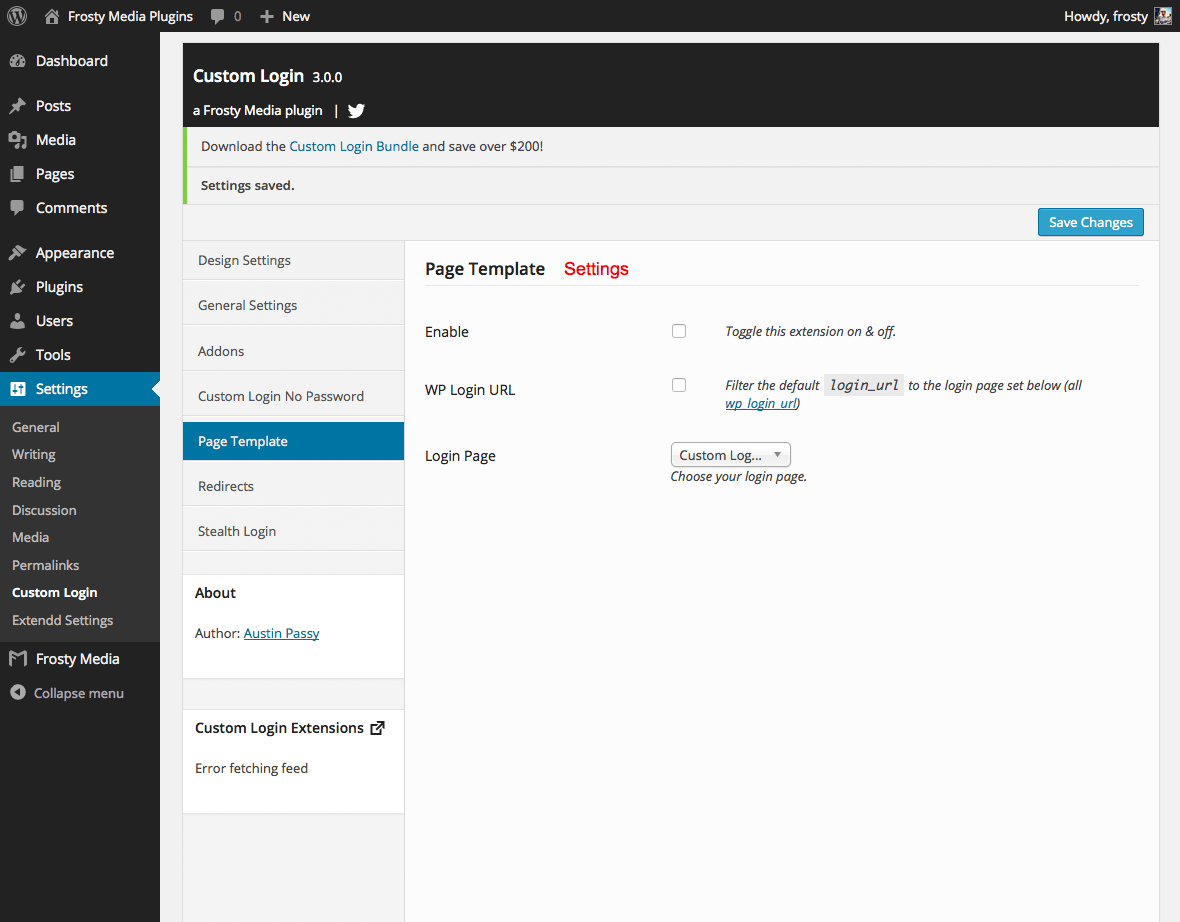Viewport: 1180px width, 922px height.
Task: Click the Dashboard menu label
Action: click(71, 61)
